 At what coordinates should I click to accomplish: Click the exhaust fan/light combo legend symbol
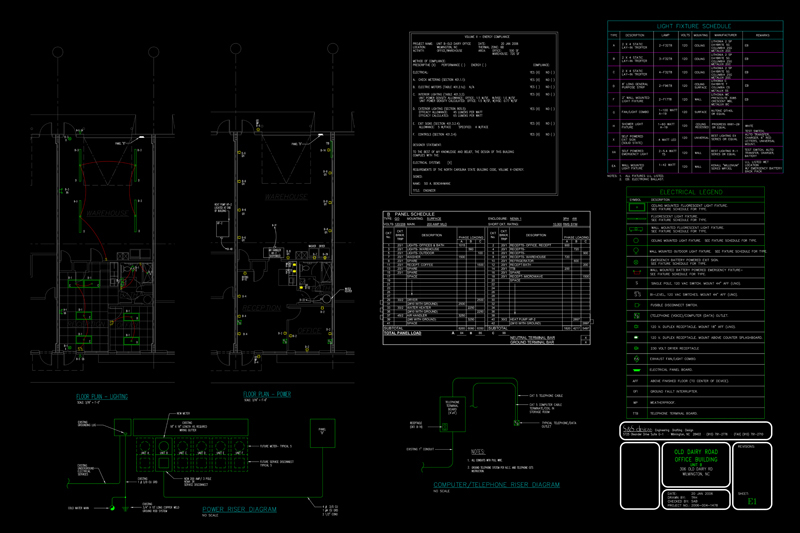coord(636,357)
